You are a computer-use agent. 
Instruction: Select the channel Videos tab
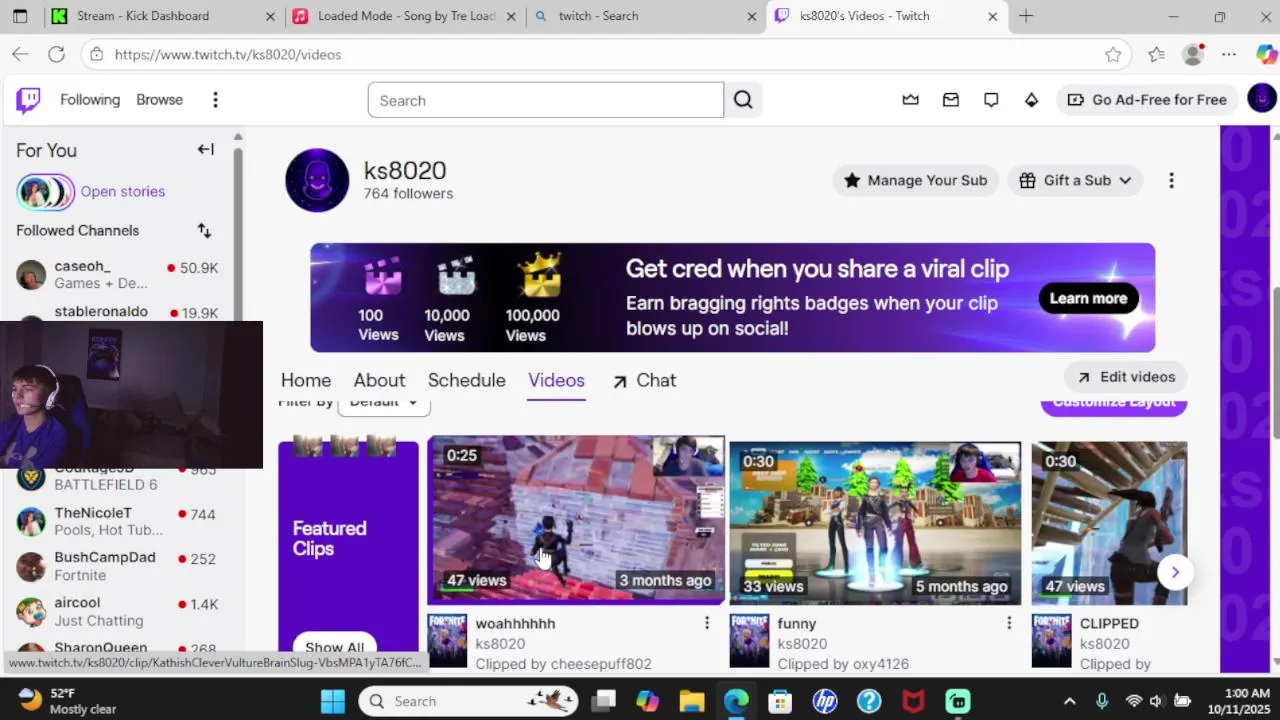pyautogui.click(x=556, y=380)
